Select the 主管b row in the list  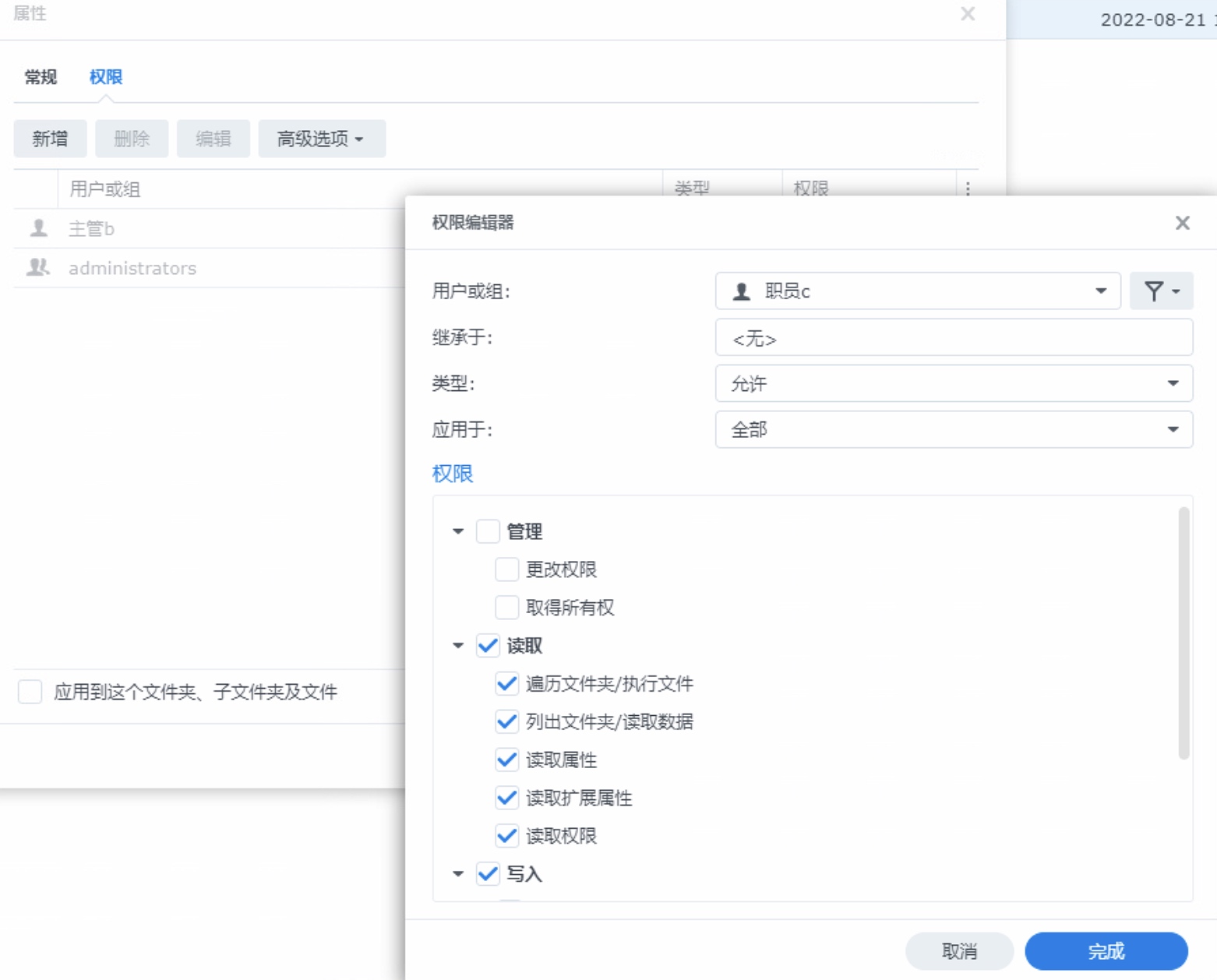click(x=210, y=228)
